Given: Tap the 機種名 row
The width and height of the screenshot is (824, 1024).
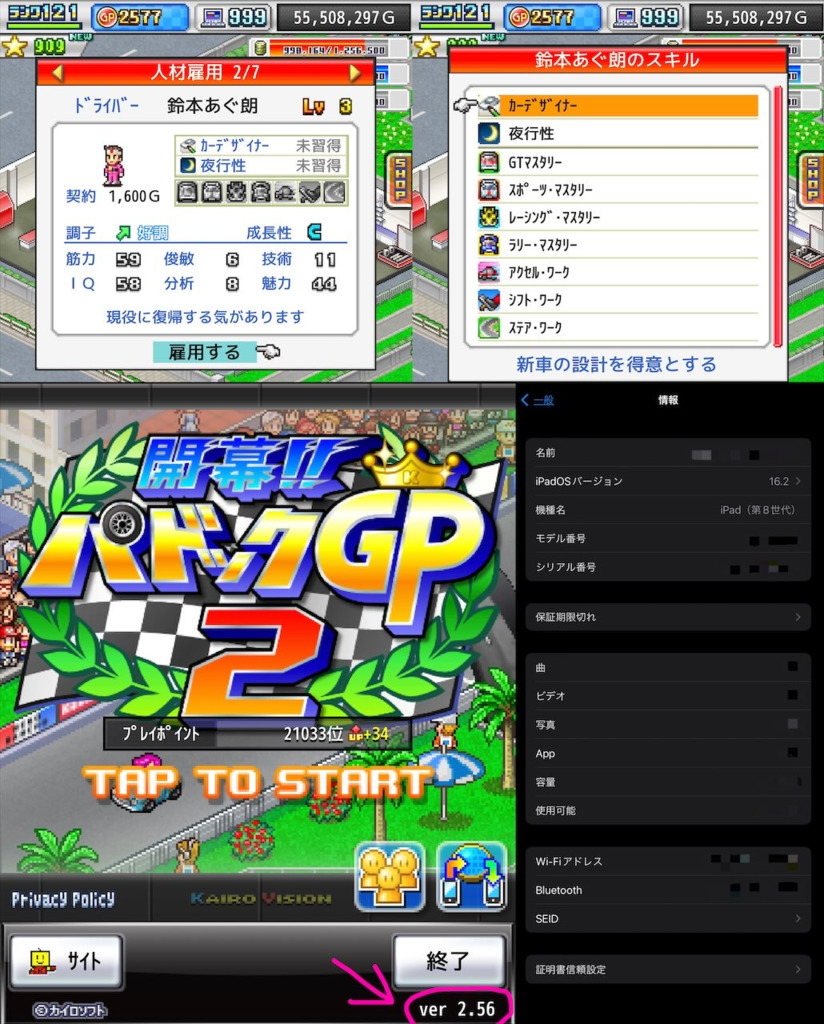Looking at the screenshot, I should coord(668,510).
